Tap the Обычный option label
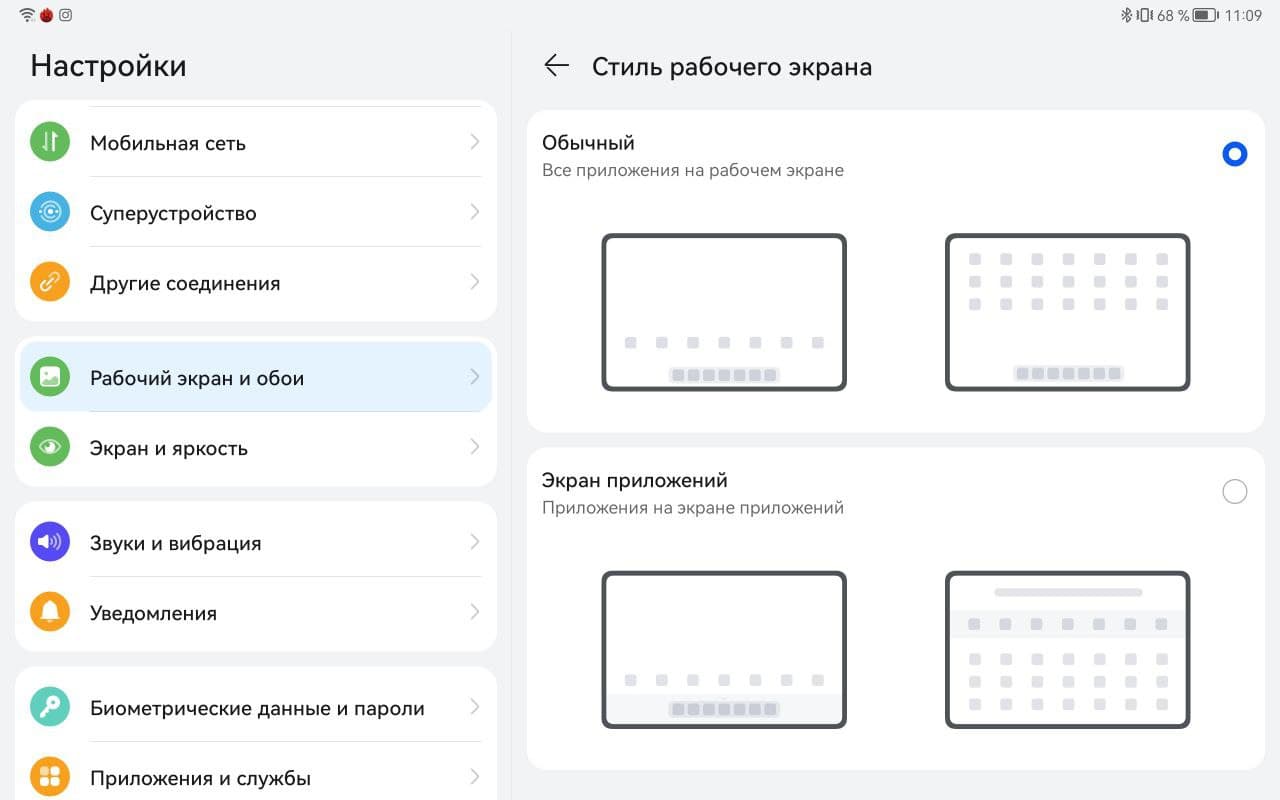Viewport: 1280px width, 800px height. tap(588, 143)
